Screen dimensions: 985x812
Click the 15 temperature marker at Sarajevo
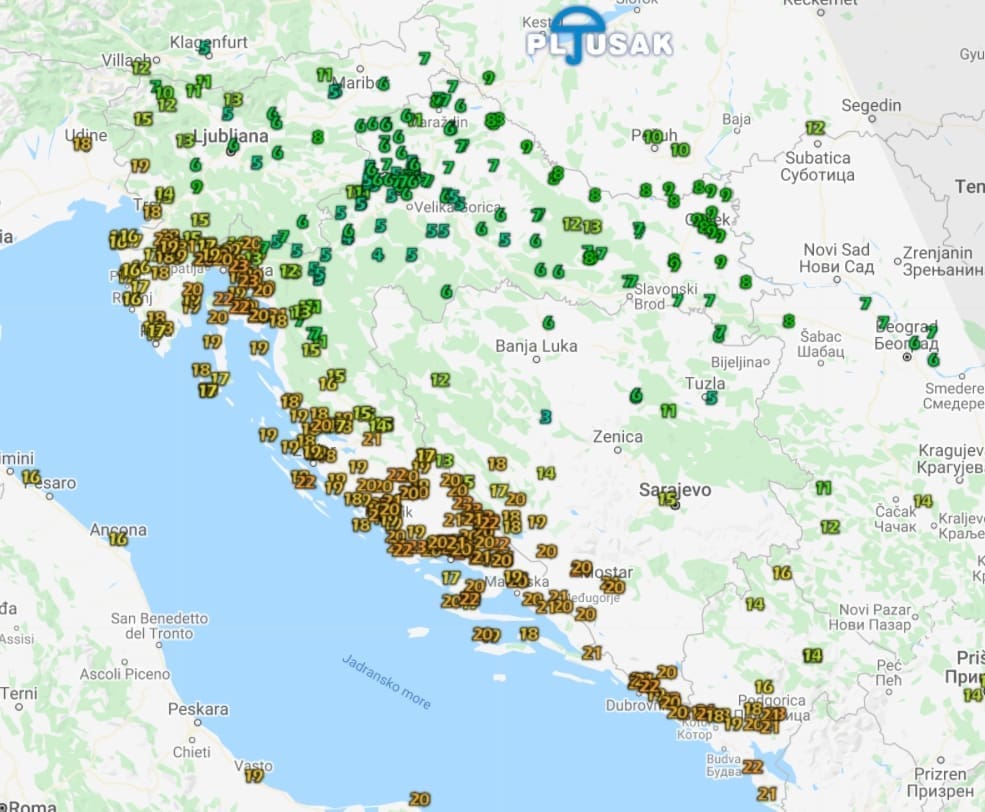[667, 498]
